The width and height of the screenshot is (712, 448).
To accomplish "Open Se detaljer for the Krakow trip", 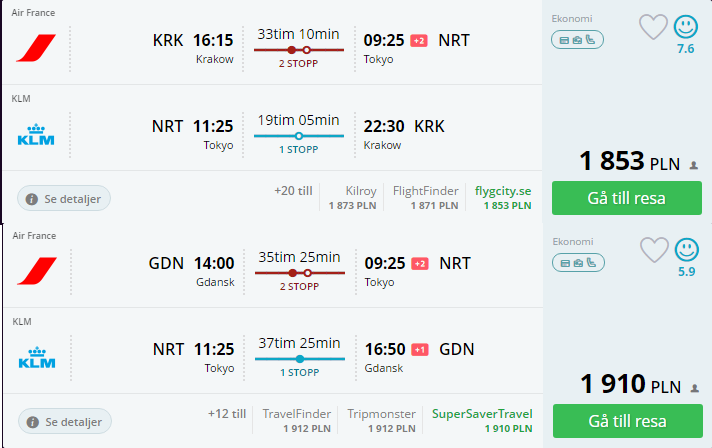I will (64, 198).
